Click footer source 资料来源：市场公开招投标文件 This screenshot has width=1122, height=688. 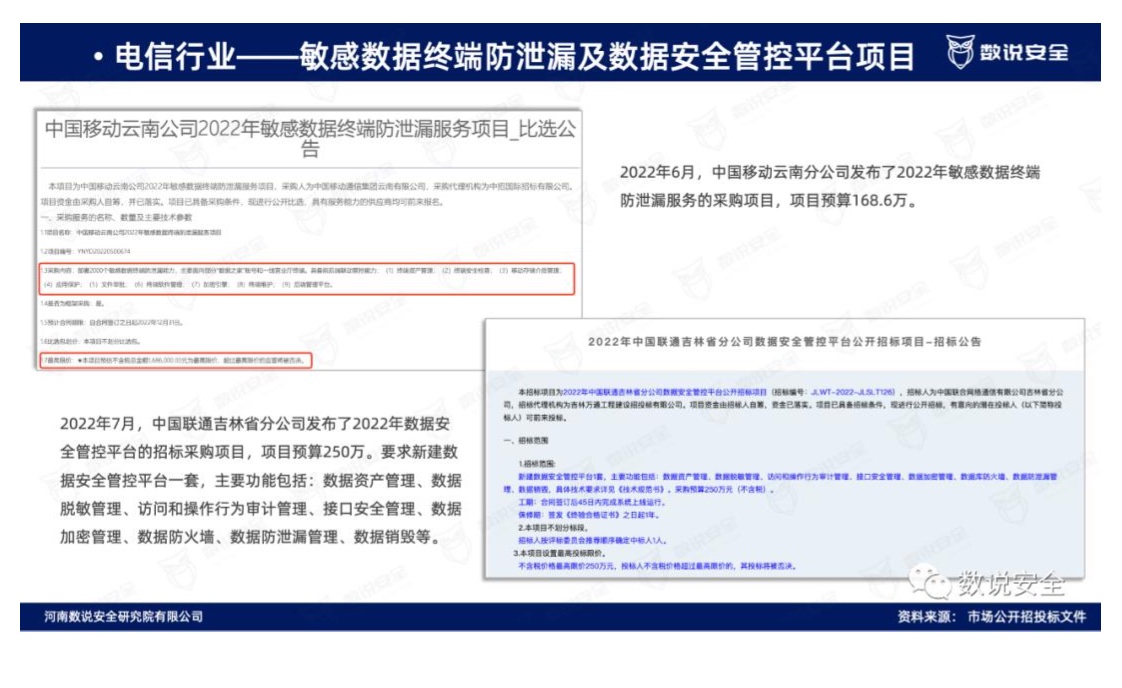click(992, 616)
